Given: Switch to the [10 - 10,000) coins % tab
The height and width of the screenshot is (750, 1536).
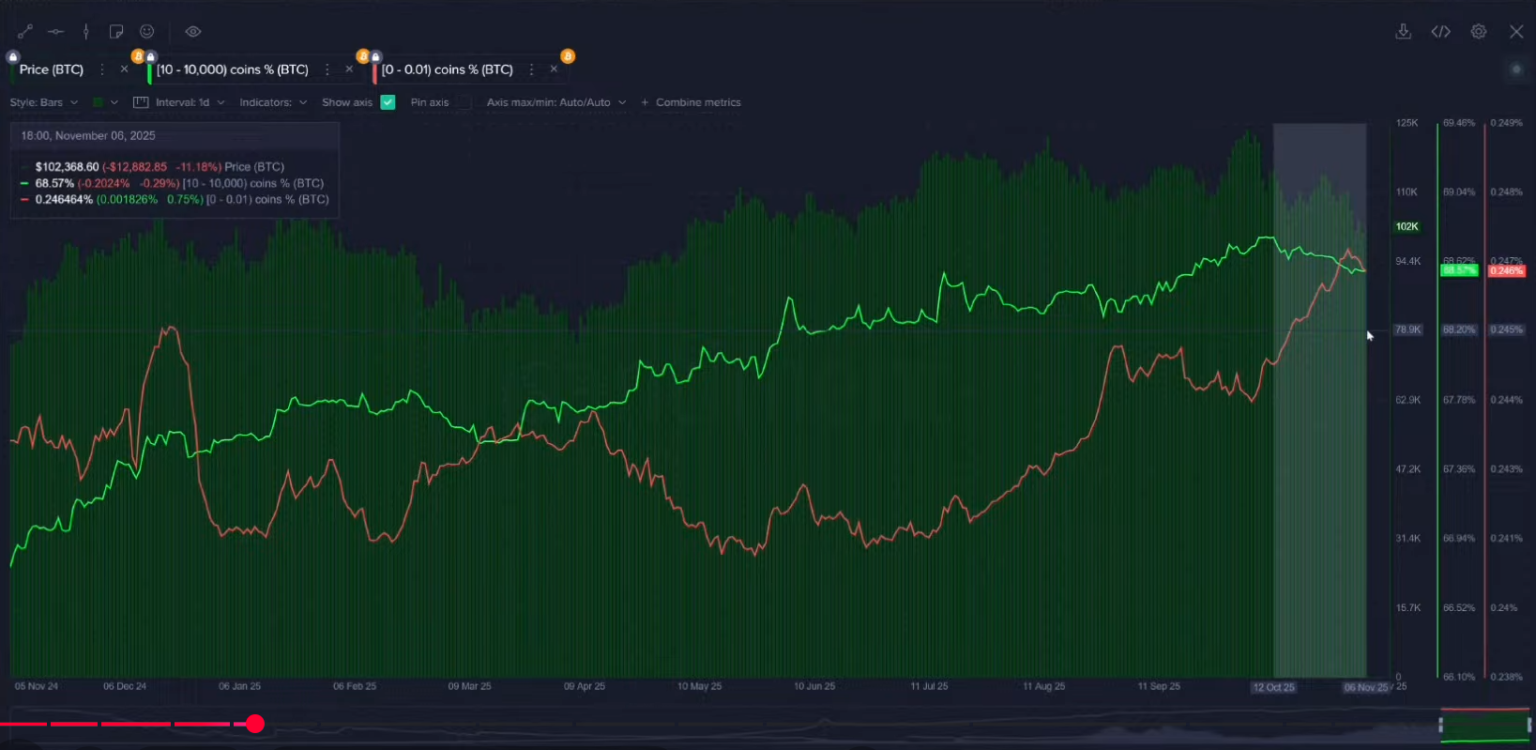Looking at the screenshot, I should point(232,69).
